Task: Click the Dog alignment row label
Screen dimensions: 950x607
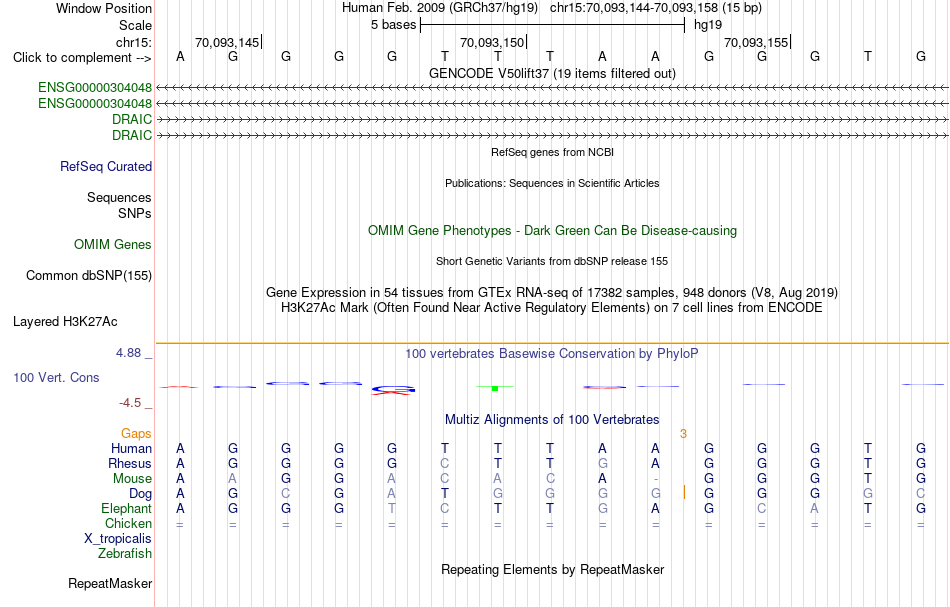Action: click(140, 494)
